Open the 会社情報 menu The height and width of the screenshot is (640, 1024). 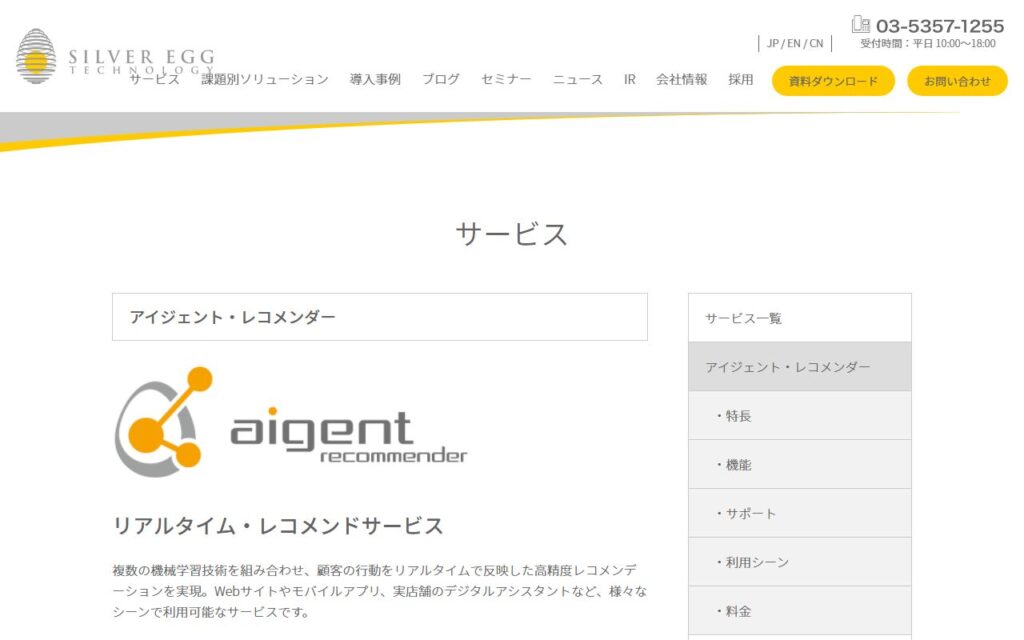coord(681,79)
